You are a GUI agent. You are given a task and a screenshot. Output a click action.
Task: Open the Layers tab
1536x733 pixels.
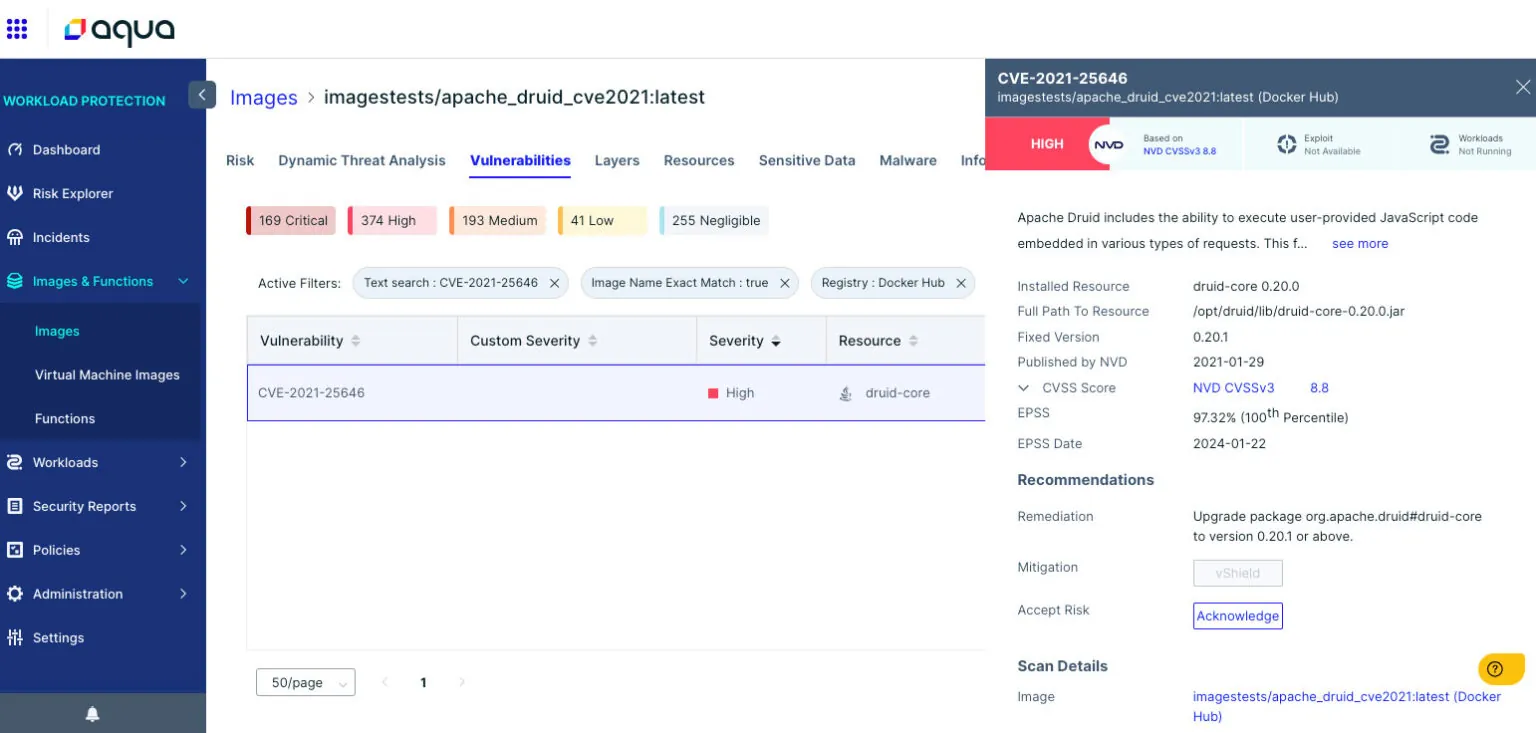pos(617,160)
